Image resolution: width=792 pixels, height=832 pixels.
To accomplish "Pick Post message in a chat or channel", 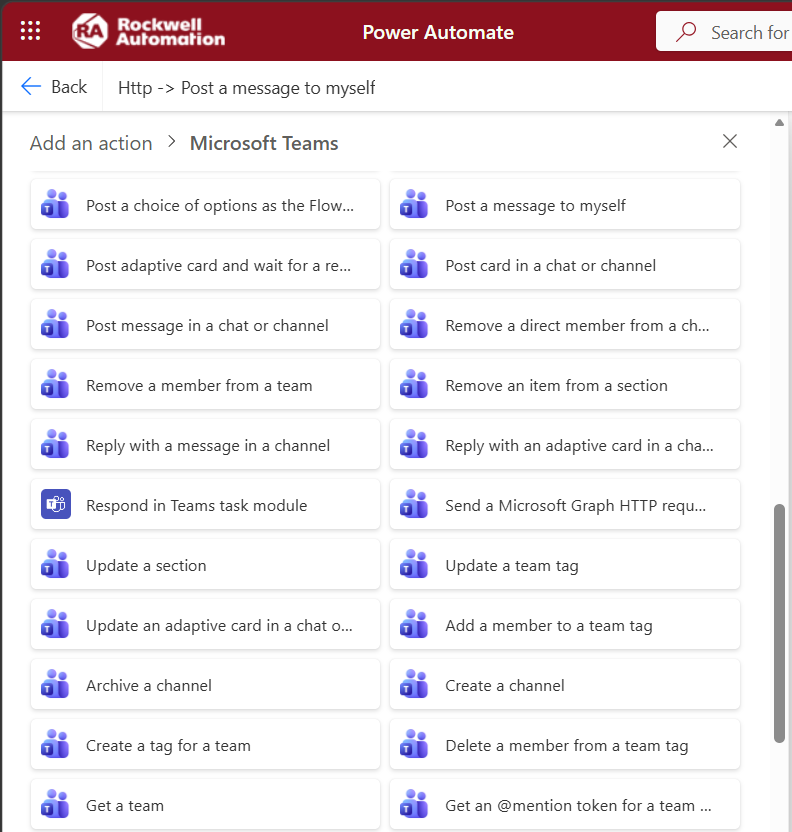I will click(205, 325).
